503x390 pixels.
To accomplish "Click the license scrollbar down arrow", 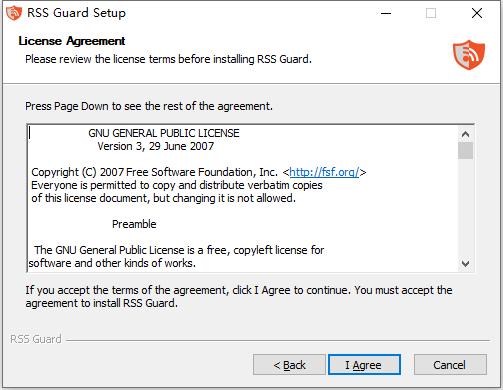I will pyautogui.click(x=465, y=264).
